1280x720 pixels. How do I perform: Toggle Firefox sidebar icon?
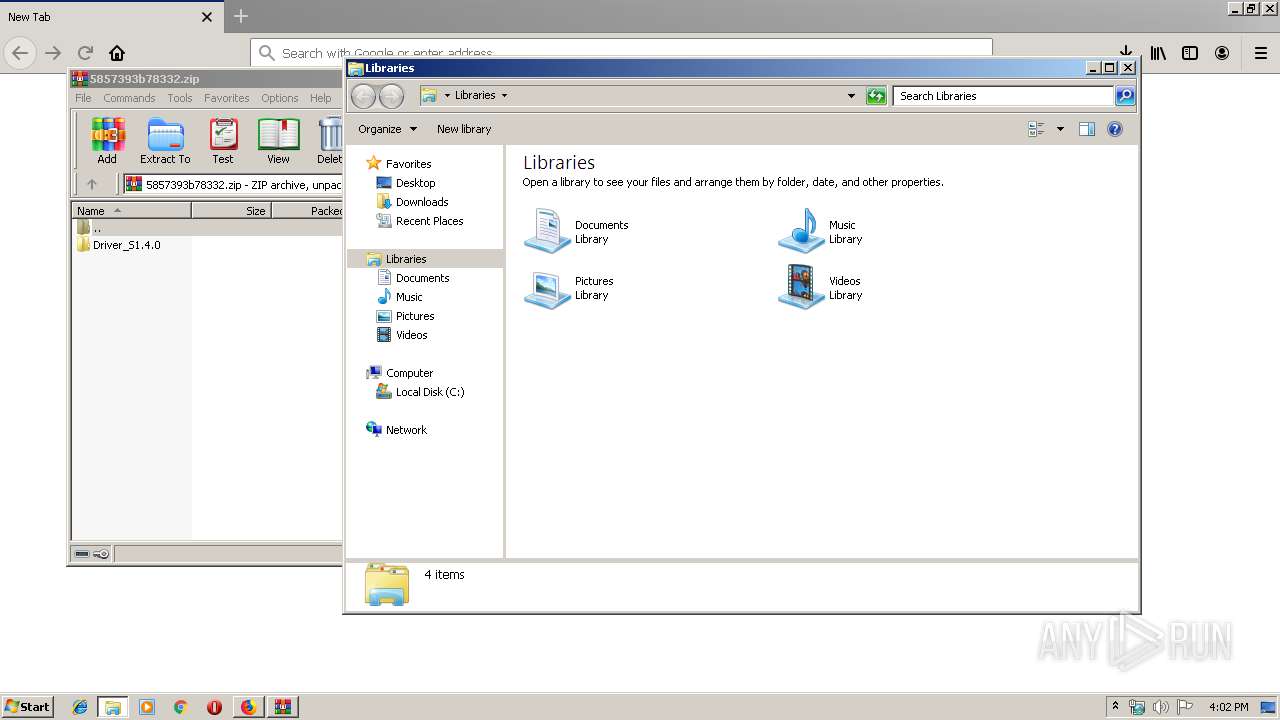[x=1190, y=53]
